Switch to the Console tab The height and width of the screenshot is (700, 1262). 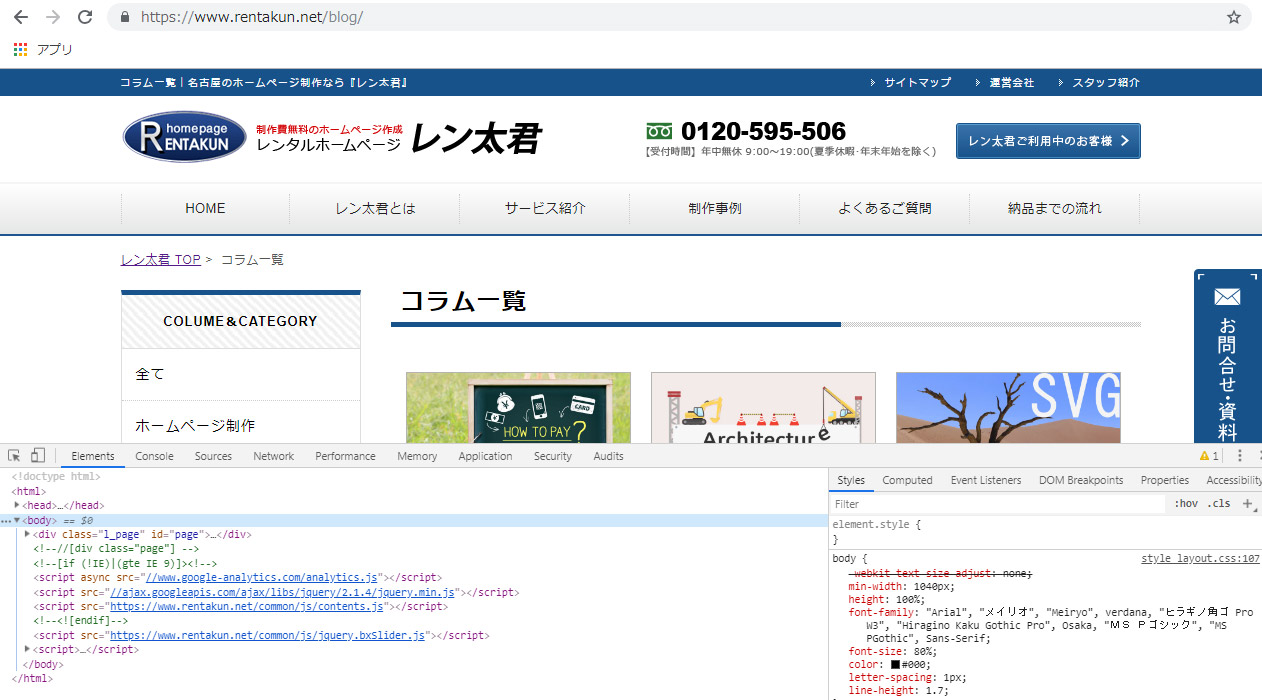click(154, 456)
